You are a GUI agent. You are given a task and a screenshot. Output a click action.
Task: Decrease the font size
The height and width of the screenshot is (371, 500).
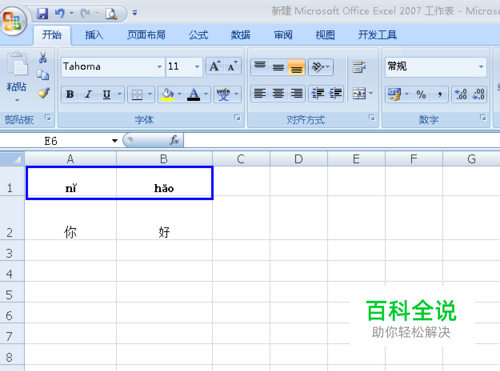(x=232, y=66)
